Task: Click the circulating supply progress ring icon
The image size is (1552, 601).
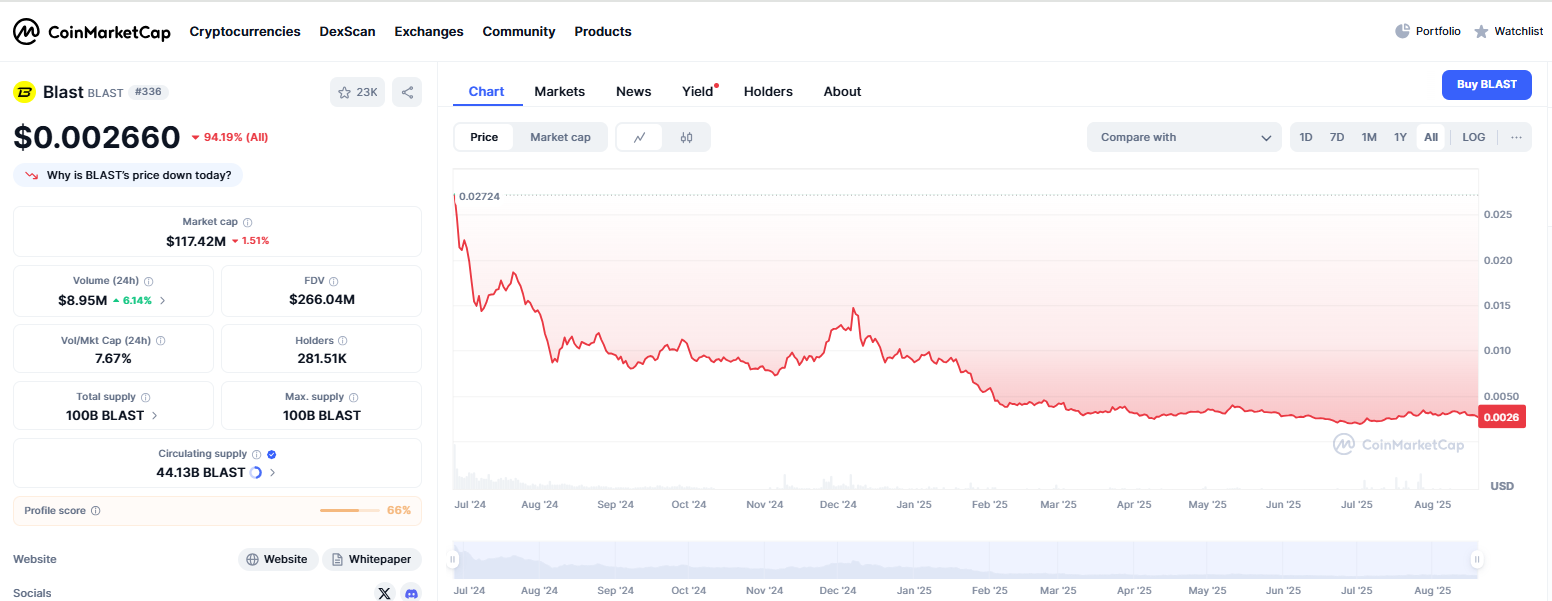Action: click(x=255, y=472)
